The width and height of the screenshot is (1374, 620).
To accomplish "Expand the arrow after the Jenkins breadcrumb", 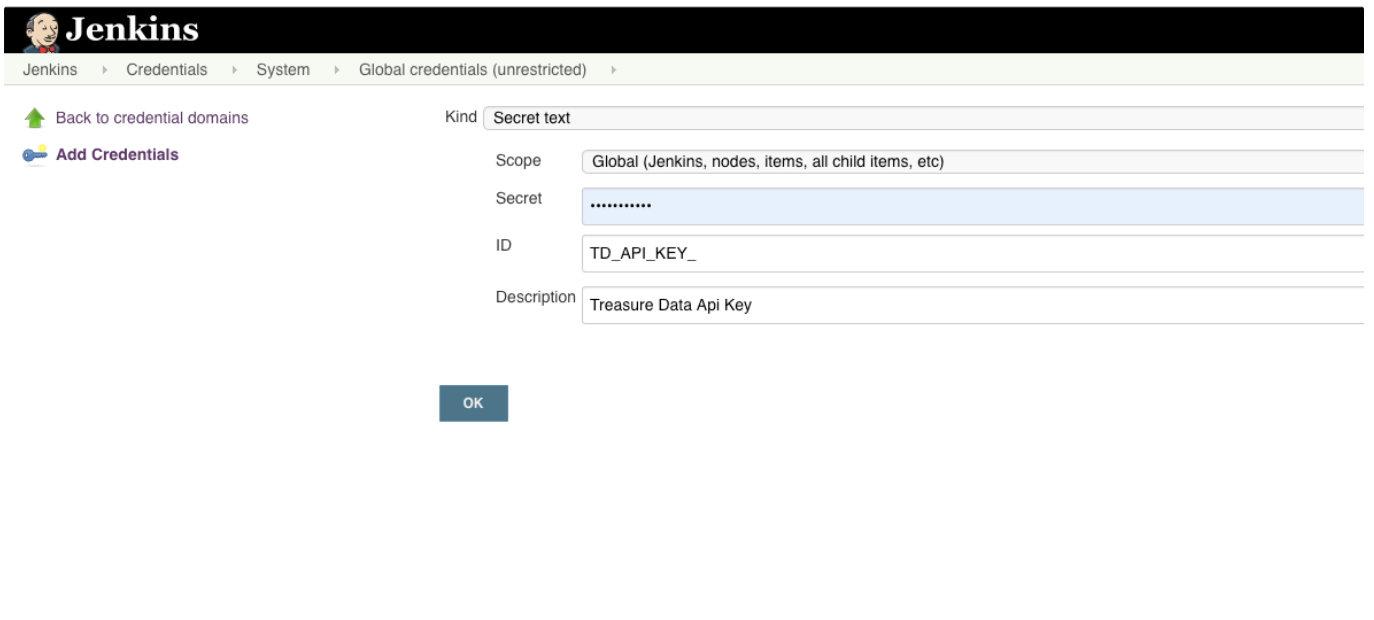I will pyautogui.click(x=102, y=70).
